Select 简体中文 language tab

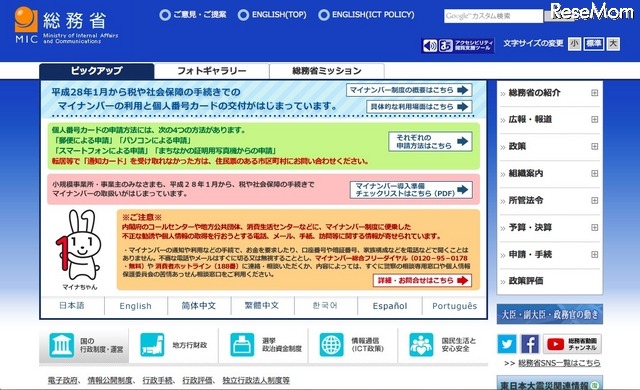pyautogui.click(x=199, y=306)
